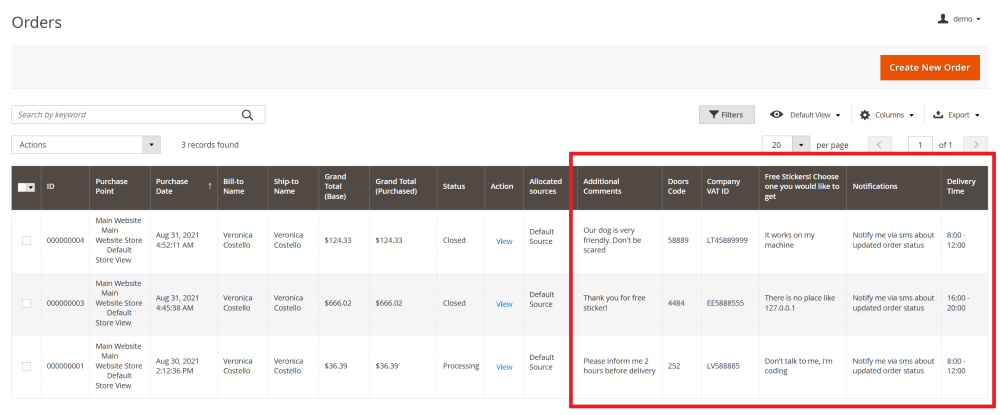The height and width of the screenshot is (415, 1000).
Task: Click the Free Stickers column header
Action: tap(803, 187)
